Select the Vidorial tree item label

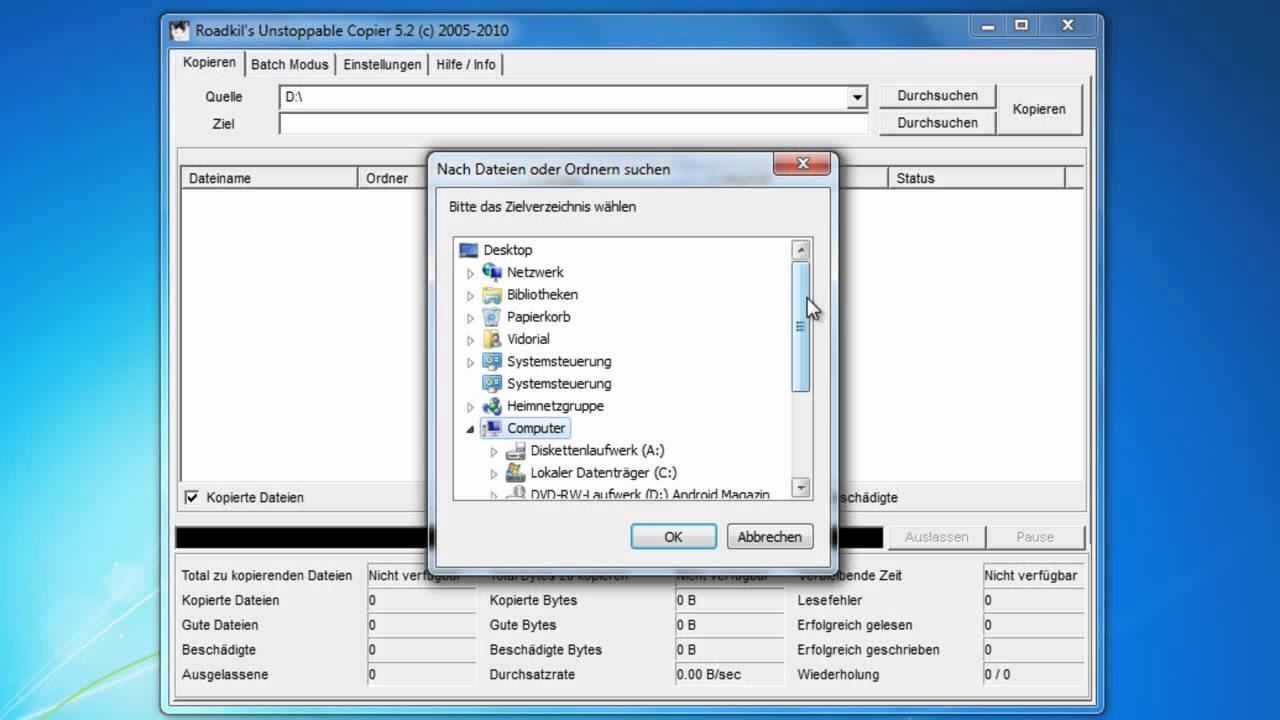click(x=528, y=339)
